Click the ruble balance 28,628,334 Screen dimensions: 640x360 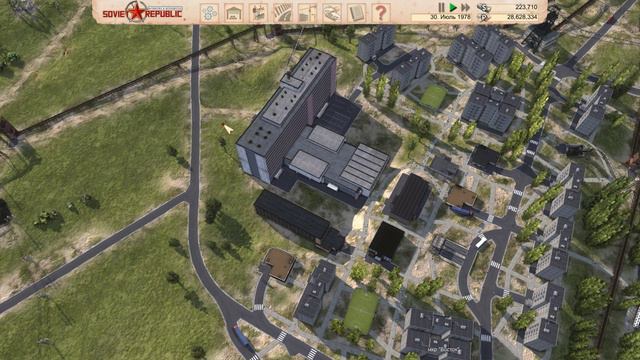click(522, 17)
